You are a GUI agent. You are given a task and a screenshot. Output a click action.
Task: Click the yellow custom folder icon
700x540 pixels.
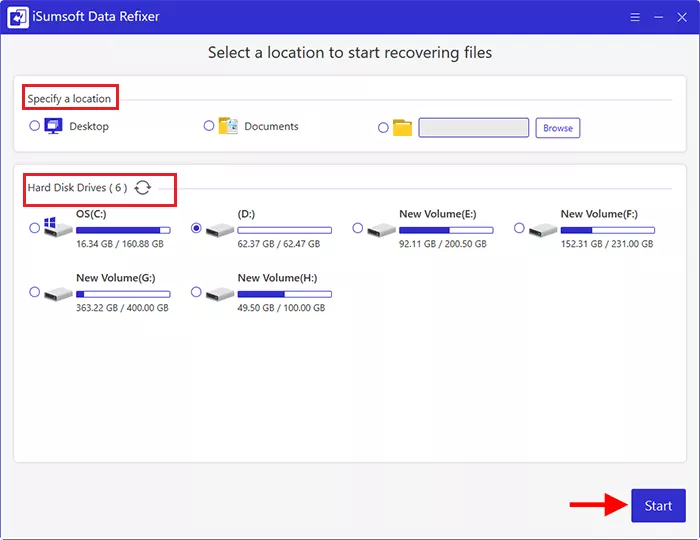402,128
